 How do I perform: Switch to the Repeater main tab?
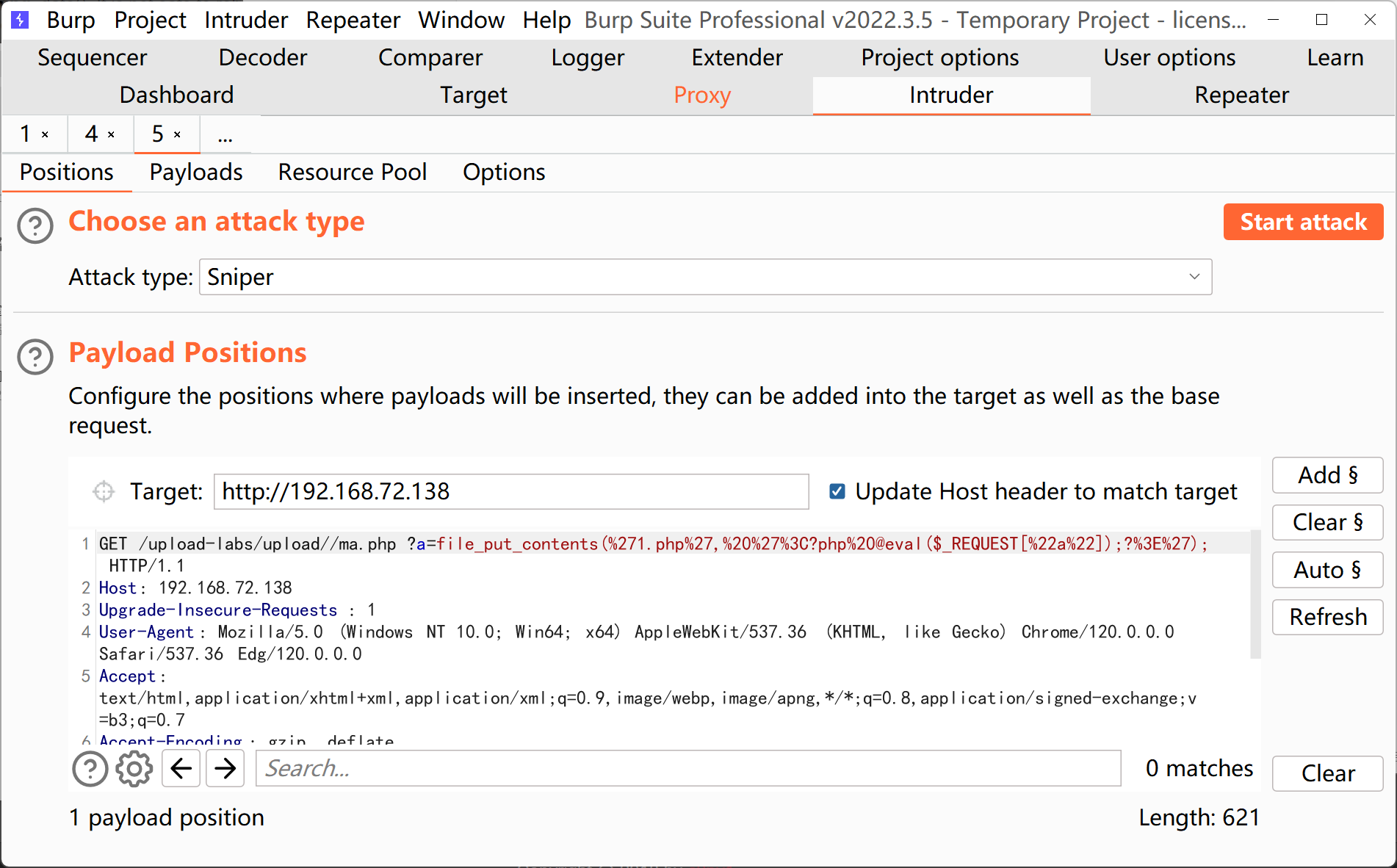(x=1241, y=95)
